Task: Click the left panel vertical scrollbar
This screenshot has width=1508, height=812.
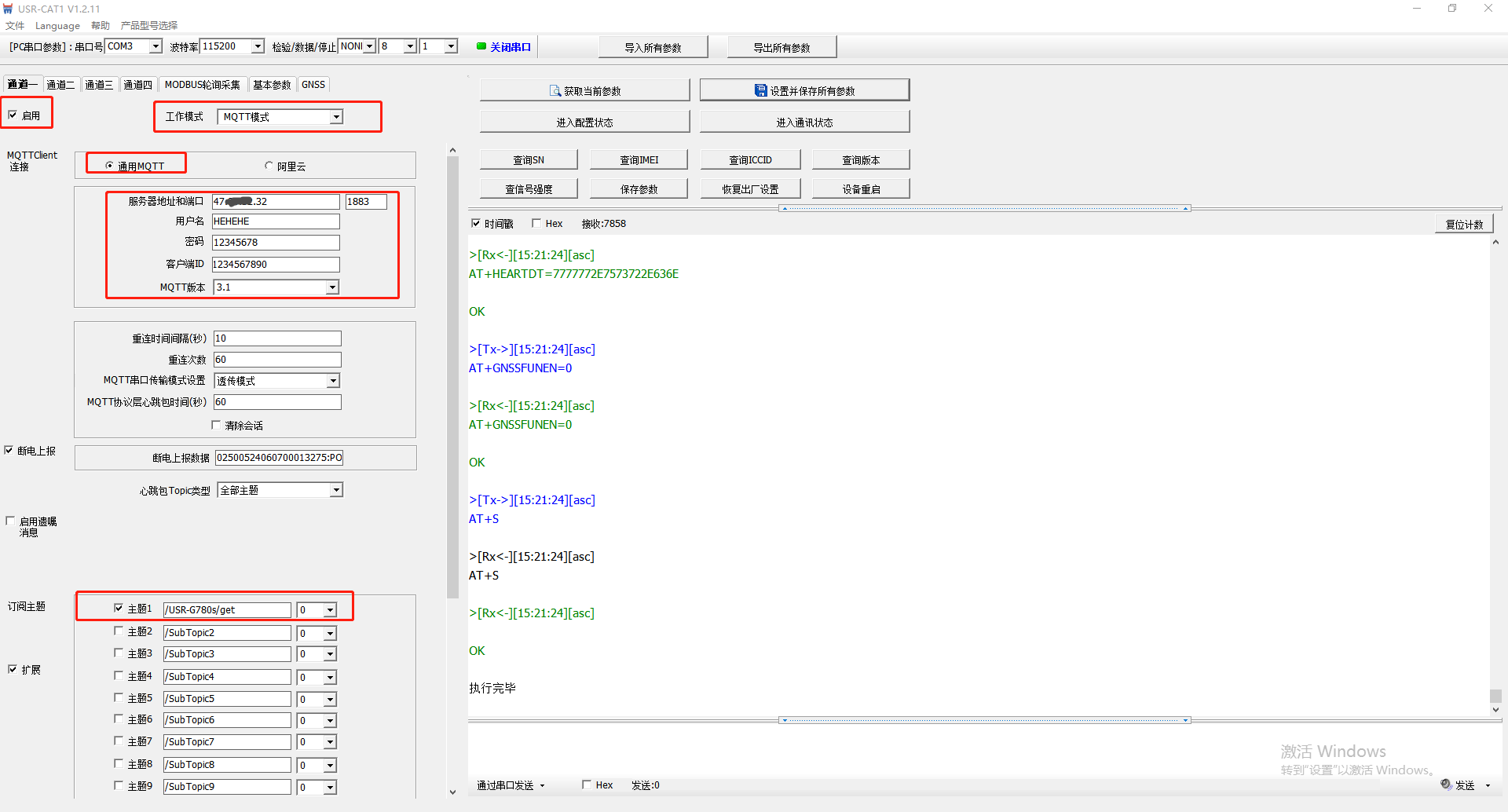Action: point(452,377)
